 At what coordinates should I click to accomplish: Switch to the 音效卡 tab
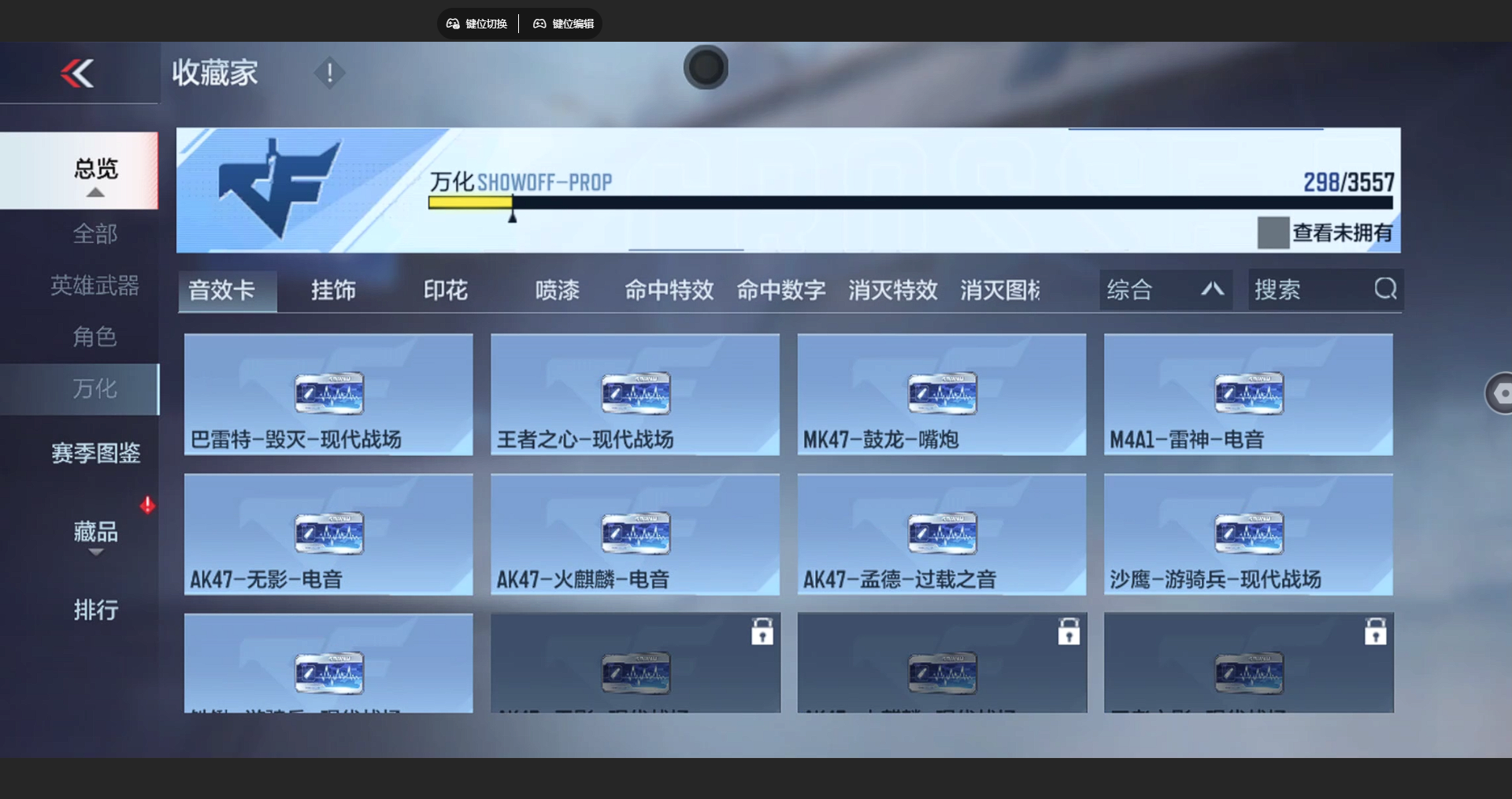pos(228,291)
